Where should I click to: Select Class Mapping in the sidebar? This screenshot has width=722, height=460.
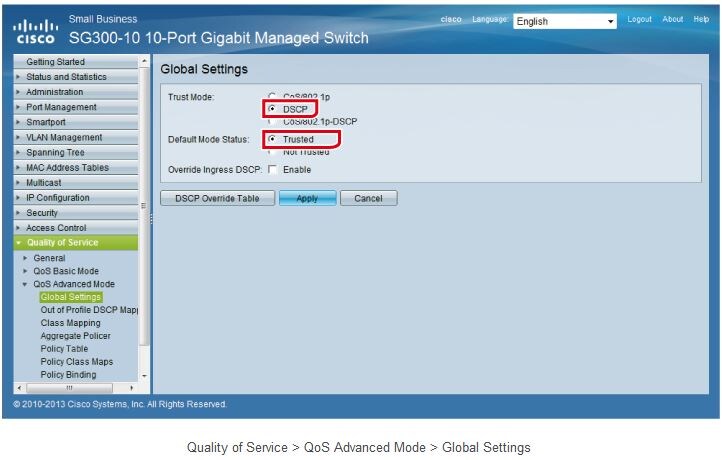click(70, 323)
